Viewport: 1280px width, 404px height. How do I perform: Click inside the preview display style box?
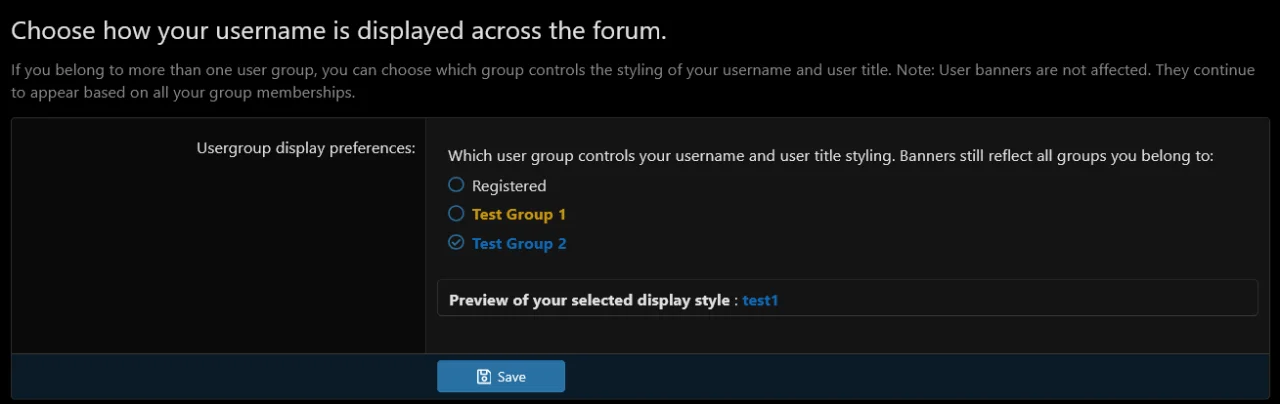point(1000,299)
